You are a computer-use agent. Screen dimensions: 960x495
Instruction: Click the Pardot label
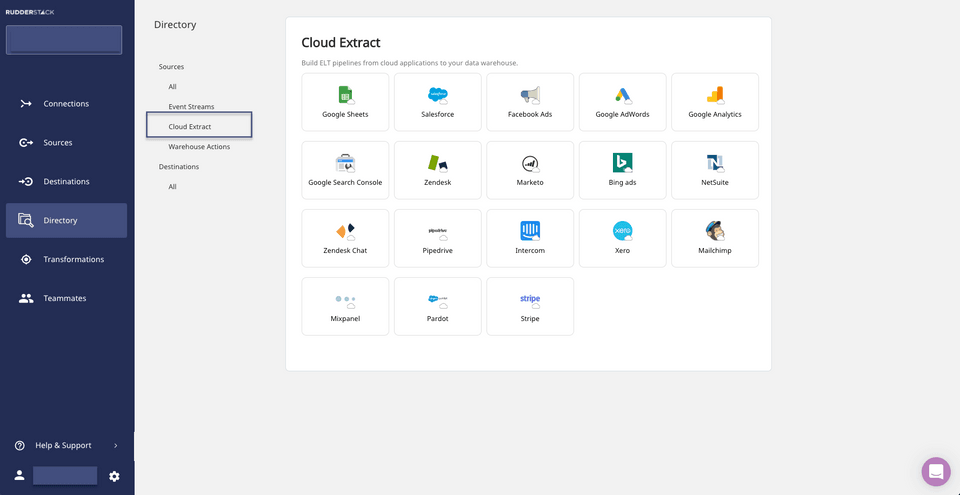pyautogui.click(x=438, y=319)
